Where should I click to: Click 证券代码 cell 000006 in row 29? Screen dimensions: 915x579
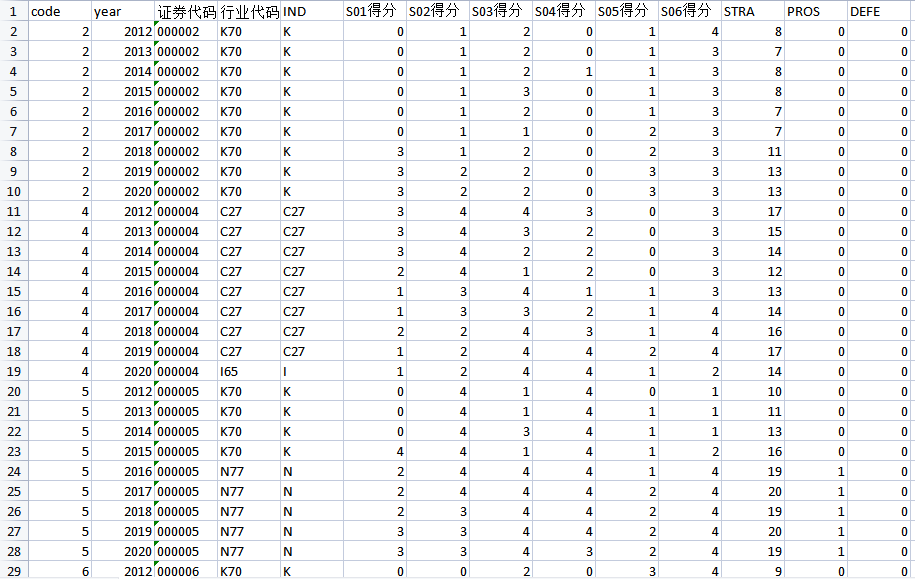186,571
